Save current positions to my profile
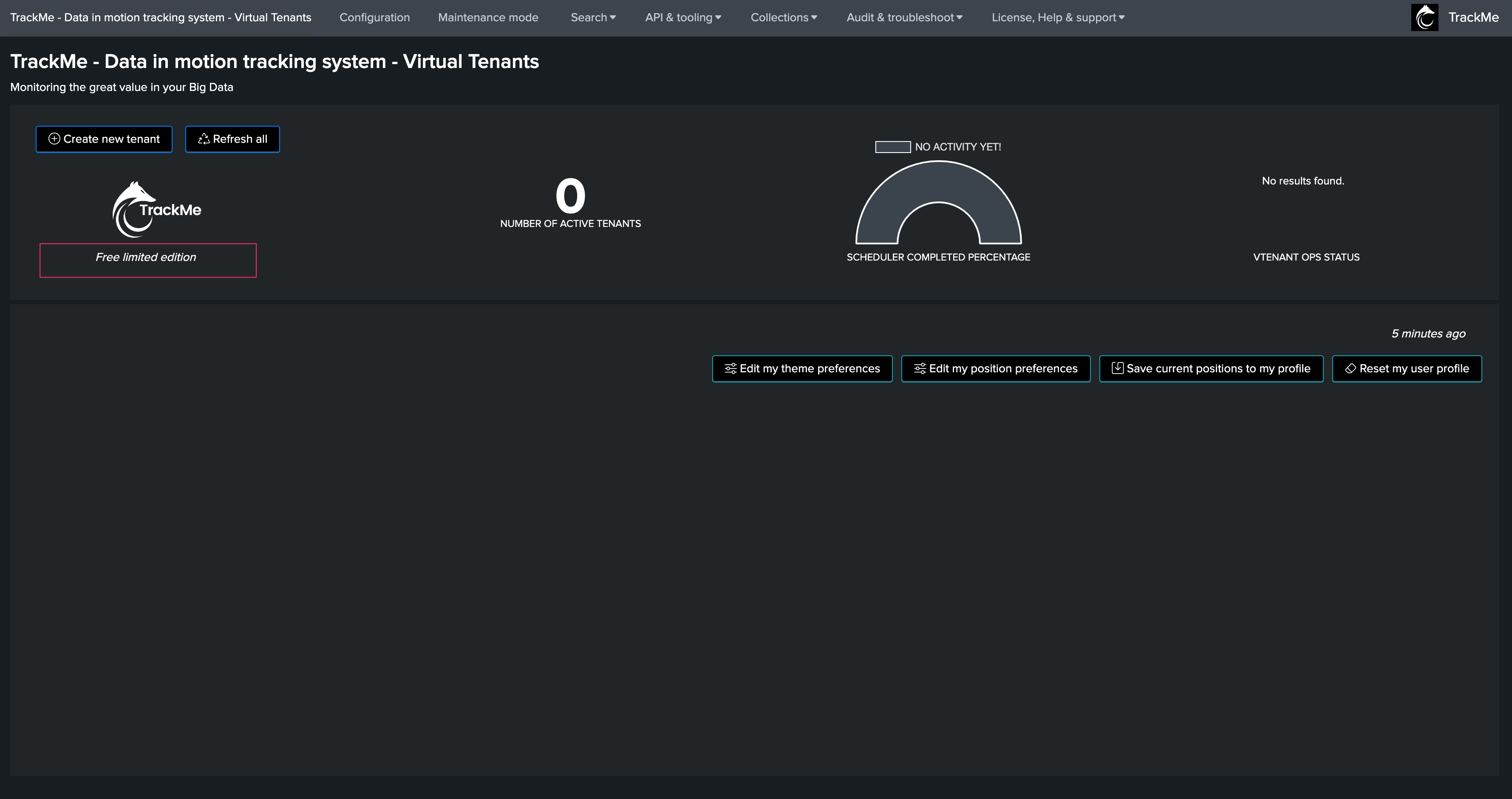This screenshot has height=799, width=1512. coord(1211,368)
